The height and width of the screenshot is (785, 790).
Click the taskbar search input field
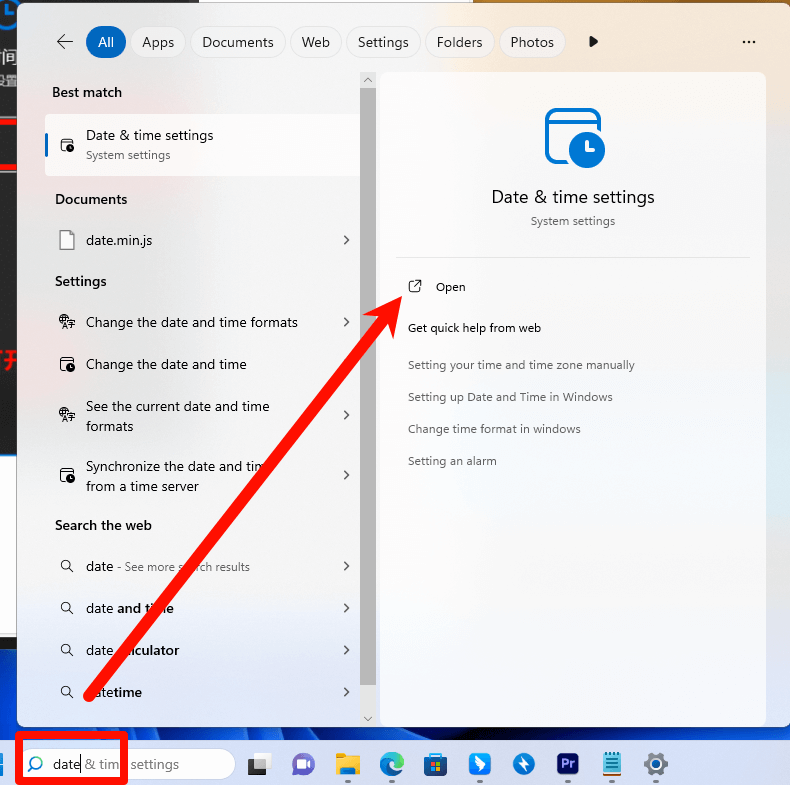coord(128,764)
